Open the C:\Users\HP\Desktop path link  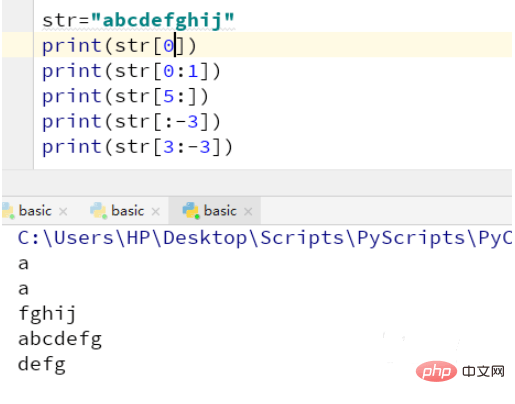tap(265, 239)
